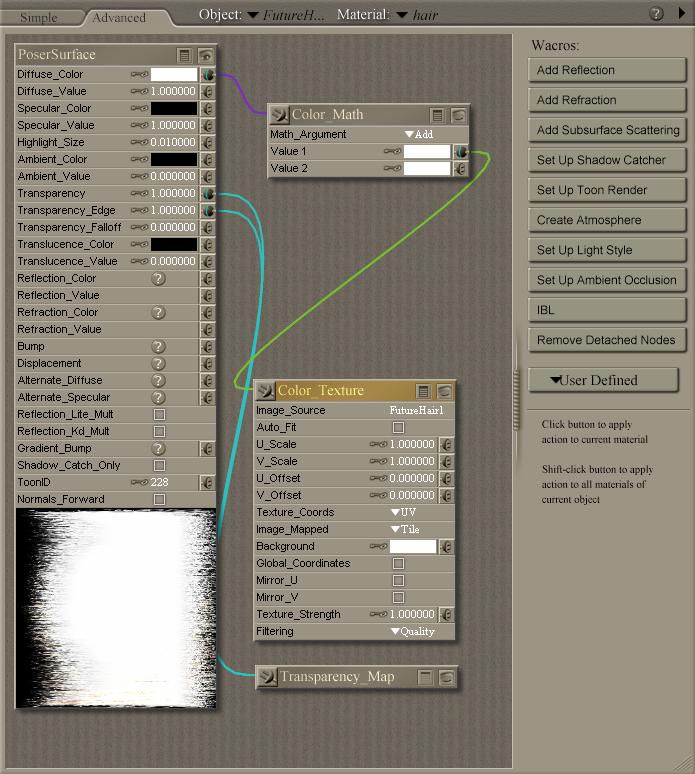Click the Alternate_Diffuse question mark icon

pos(158,381)
